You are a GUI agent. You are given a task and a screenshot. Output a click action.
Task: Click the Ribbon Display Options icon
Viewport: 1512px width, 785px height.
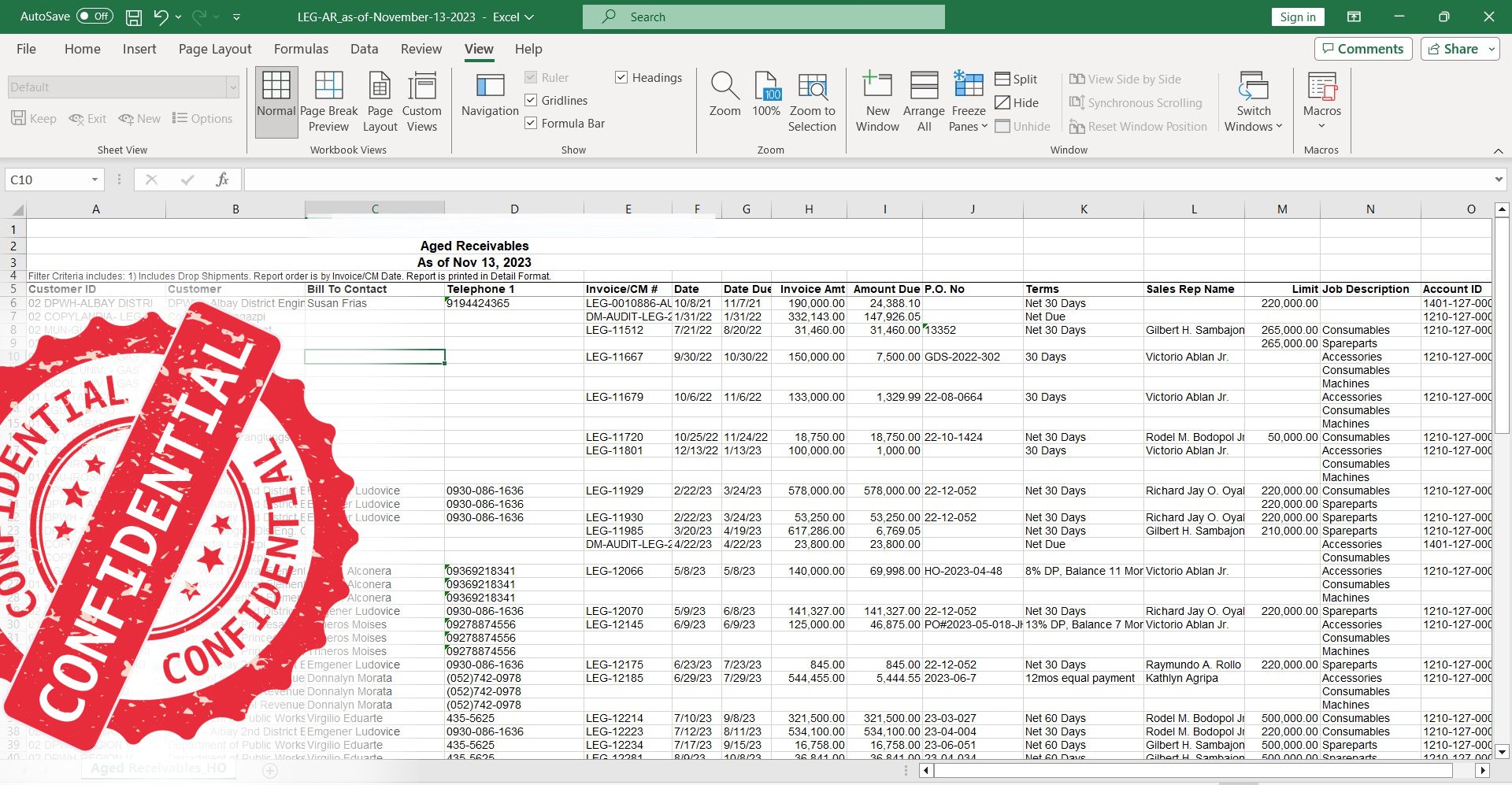(1354, 17)
